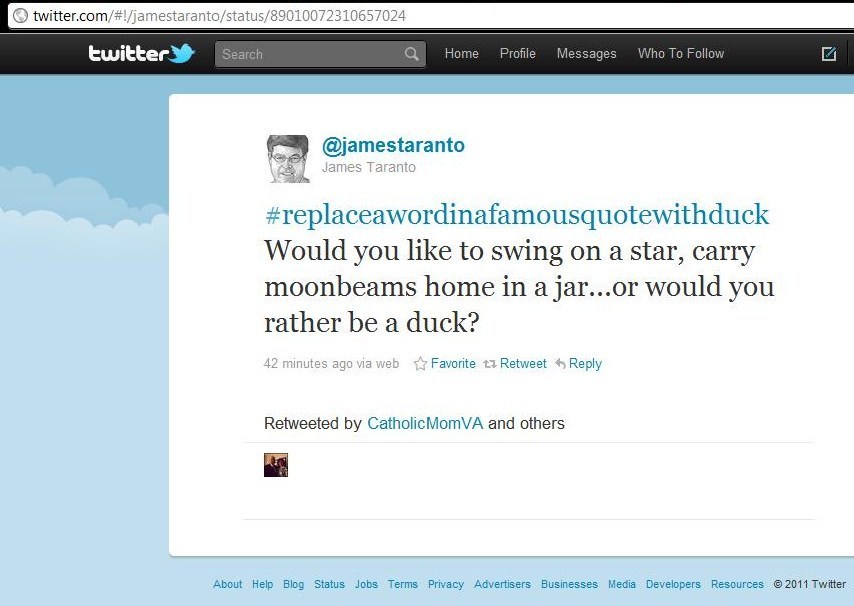The image size is (854, 606).
Task: Click the Retweet arrows icon
Action: point(490,364)
